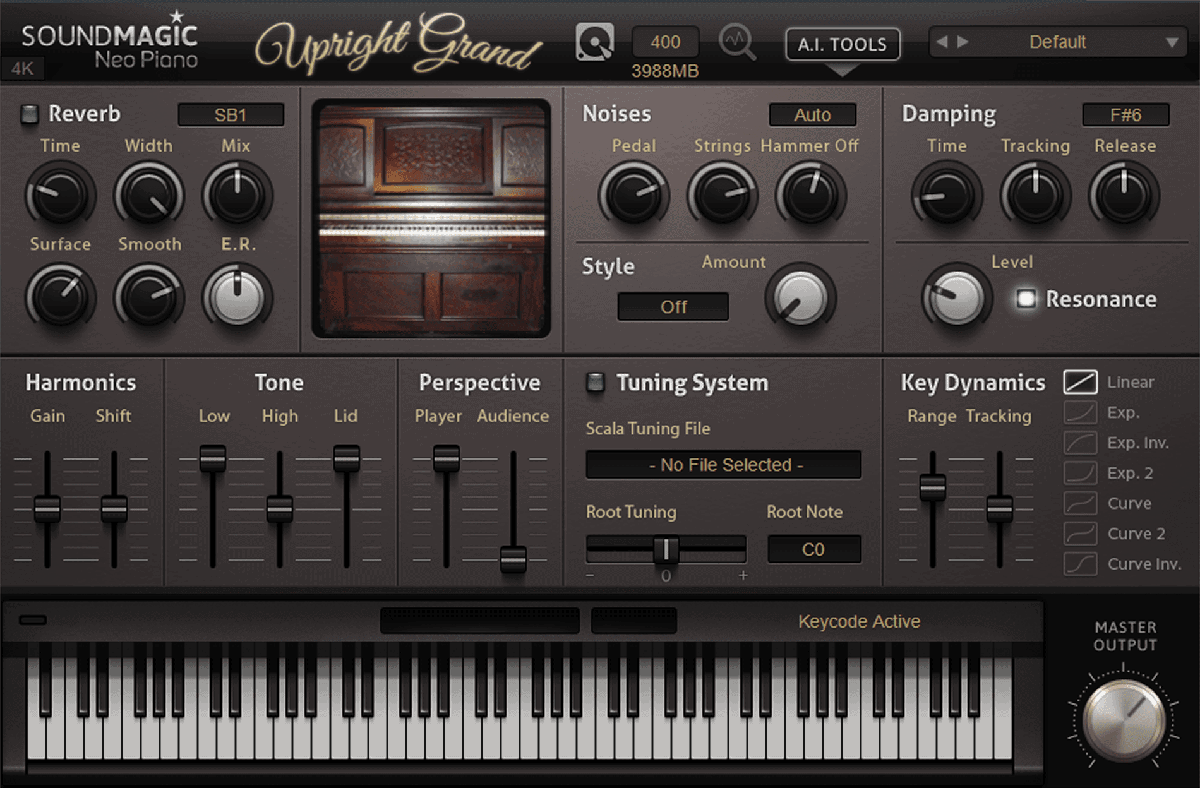
Task: Open the Style Off selector
Action: (673, 307)
